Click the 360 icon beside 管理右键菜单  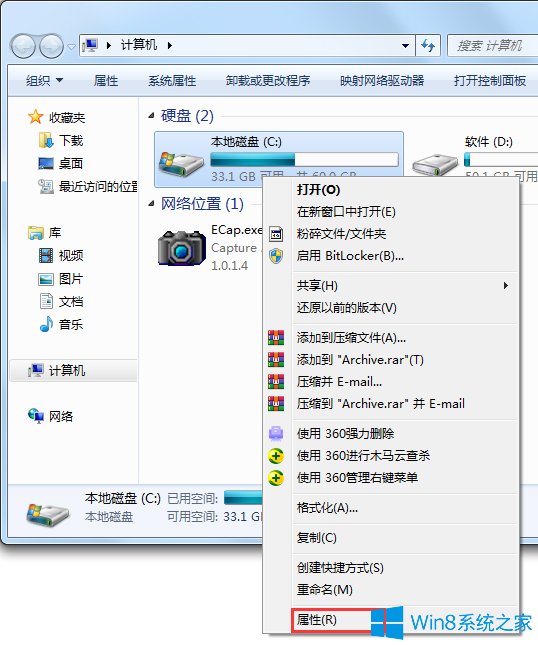click(276, 478)
